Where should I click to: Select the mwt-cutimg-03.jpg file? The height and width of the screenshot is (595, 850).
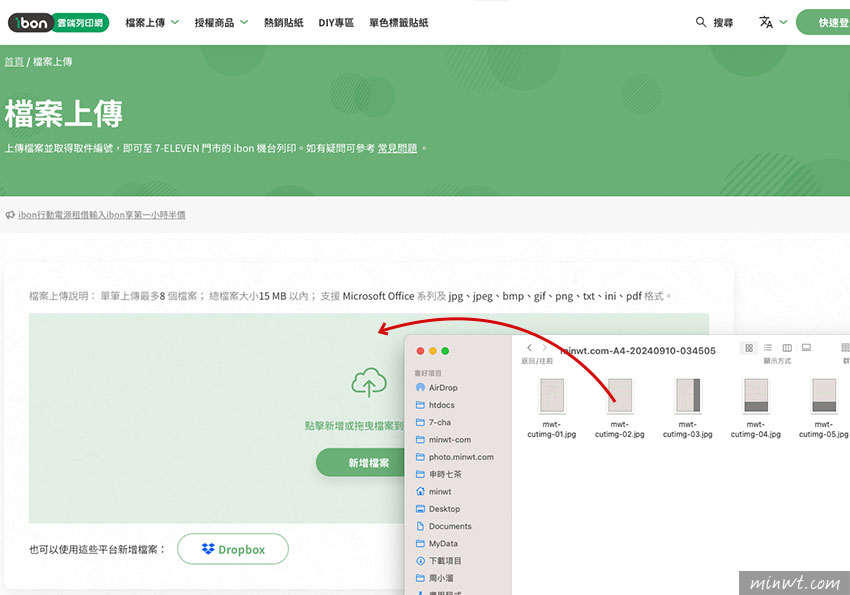[x=687, y=408]
